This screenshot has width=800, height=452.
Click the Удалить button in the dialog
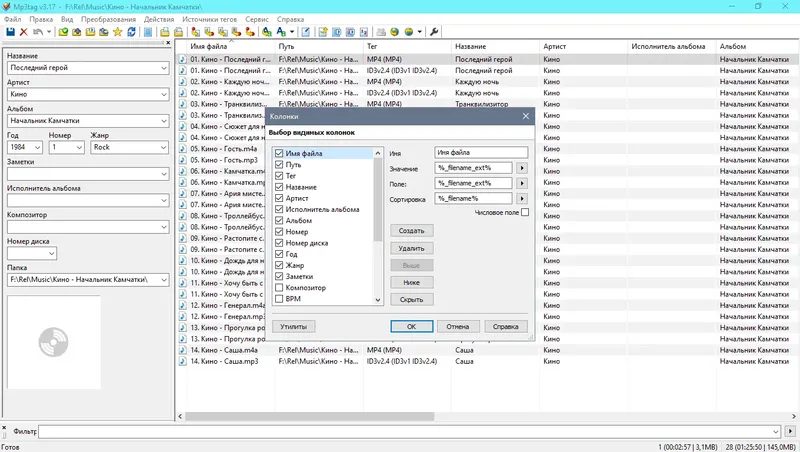click(412, 248)
